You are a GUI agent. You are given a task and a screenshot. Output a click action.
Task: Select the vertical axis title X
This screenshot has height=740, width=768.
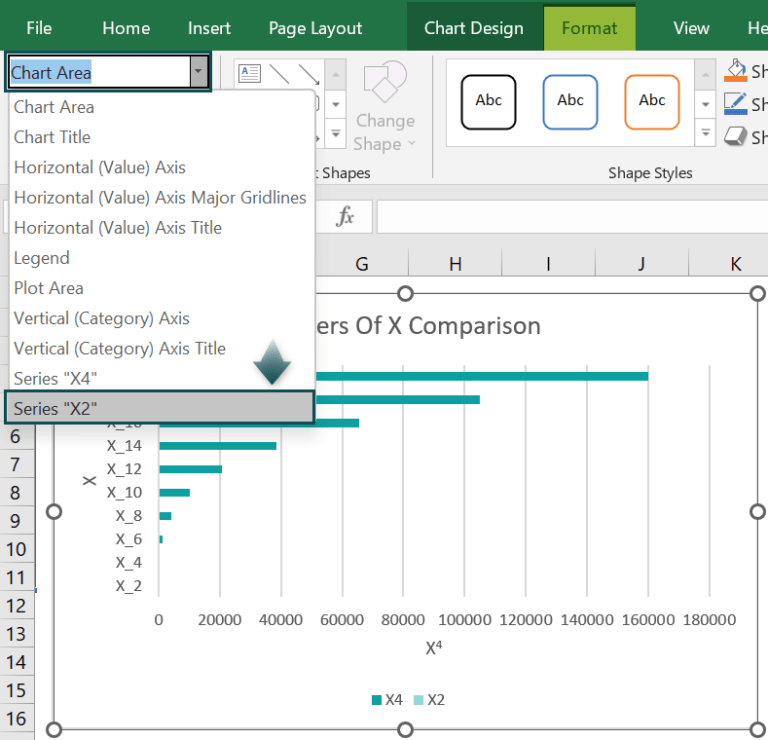click(x=89, y=480)
